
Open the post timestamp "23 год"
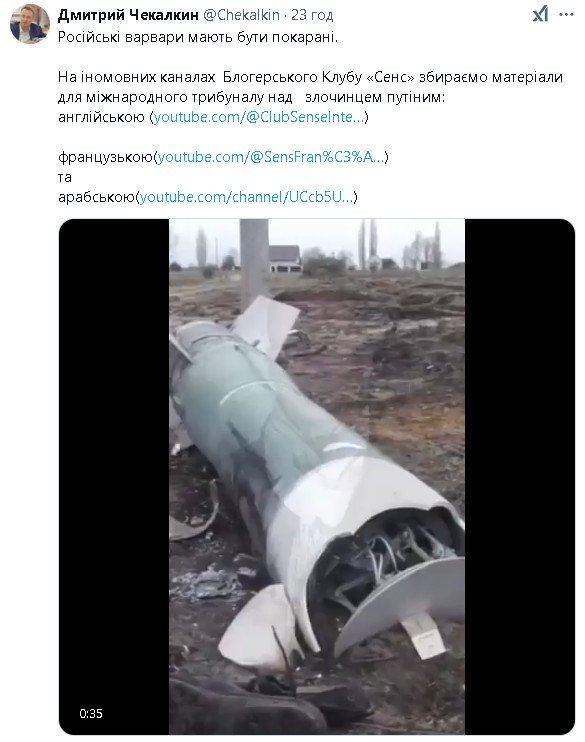[x=312, y=15]
